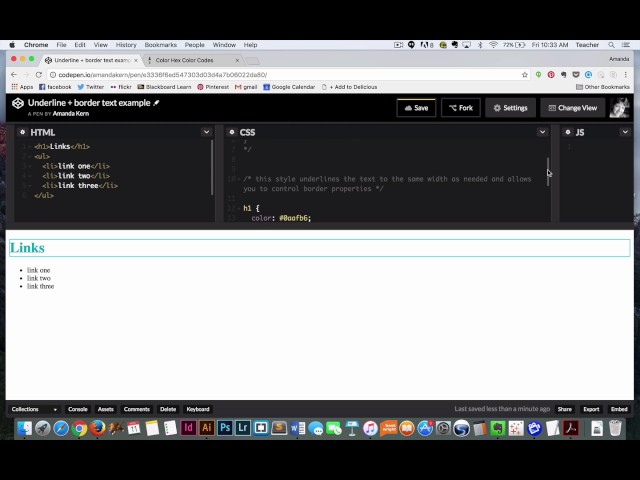640x480 pixels.
Task: Click the h1 selector in CSS code
Action: tap(247, 208)
